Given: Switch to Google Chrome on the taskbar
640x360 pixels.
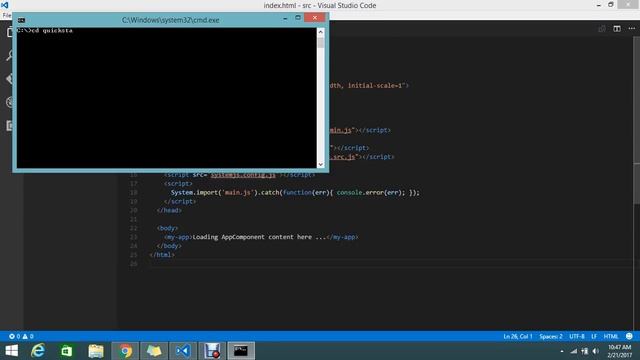Looking at the screenshot, I should (x=125, y=351).
